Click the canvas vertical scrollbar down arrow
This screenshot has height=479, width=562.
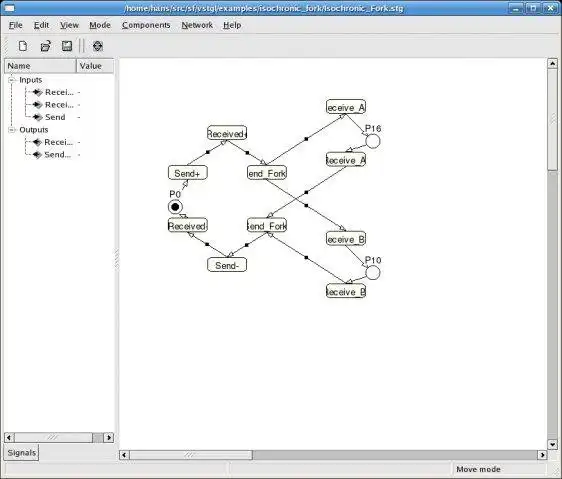coord(552,445)
